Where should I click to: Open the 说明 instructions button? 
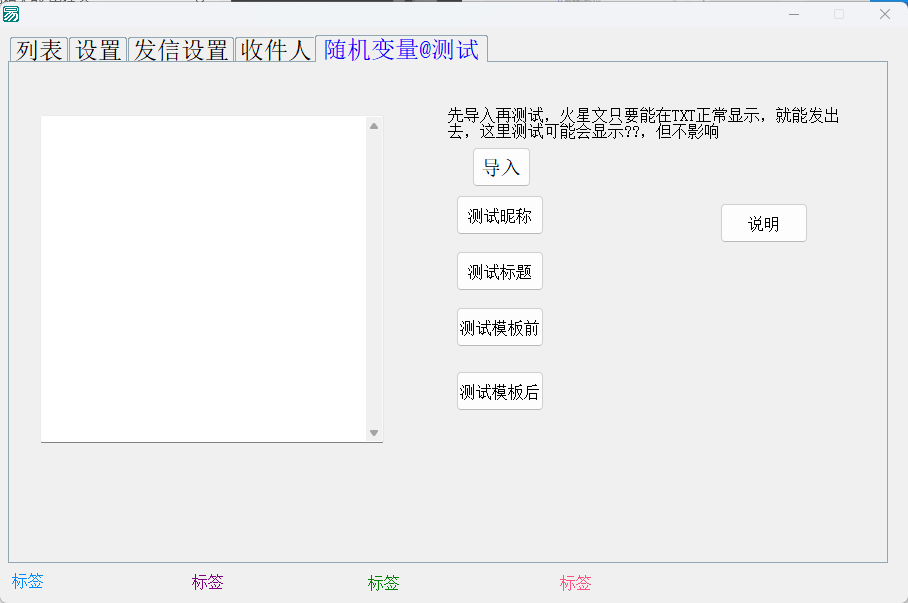pyautogui.click(x=763, y=223)
